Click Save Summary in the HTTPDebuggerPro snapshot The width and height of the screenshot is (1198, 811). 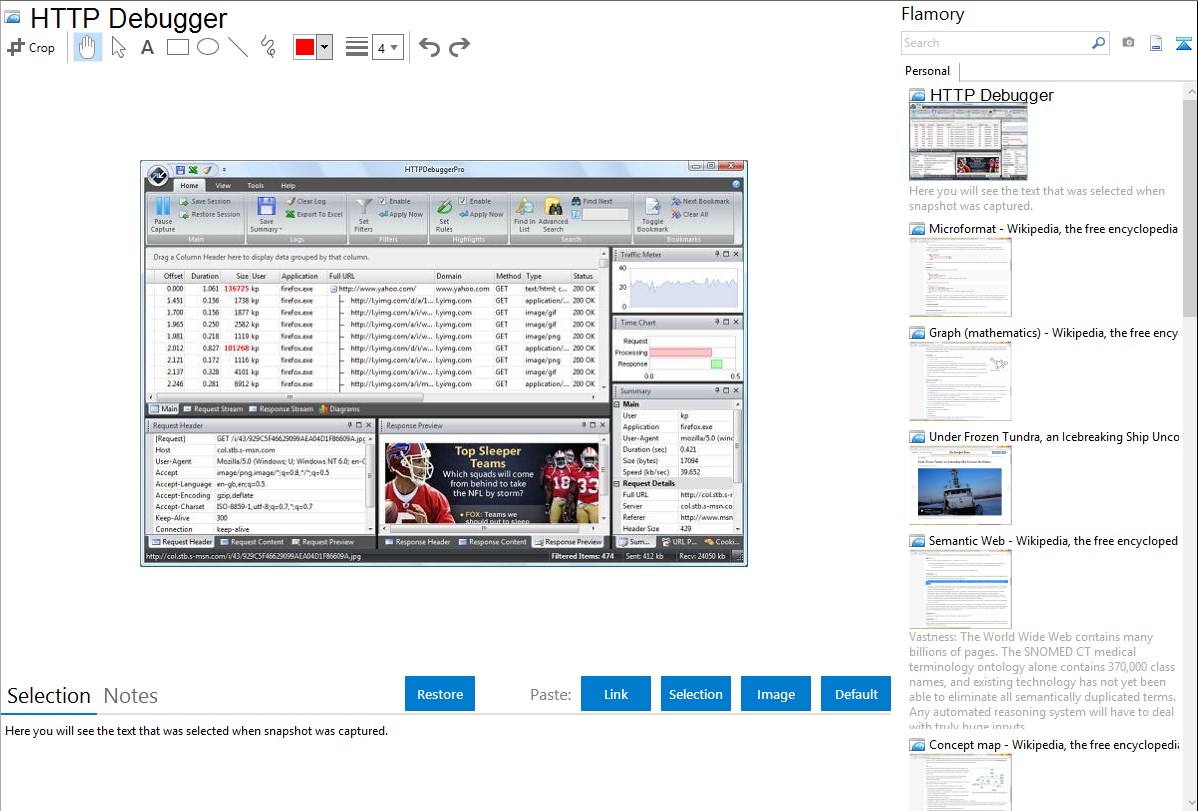point(266,215)
